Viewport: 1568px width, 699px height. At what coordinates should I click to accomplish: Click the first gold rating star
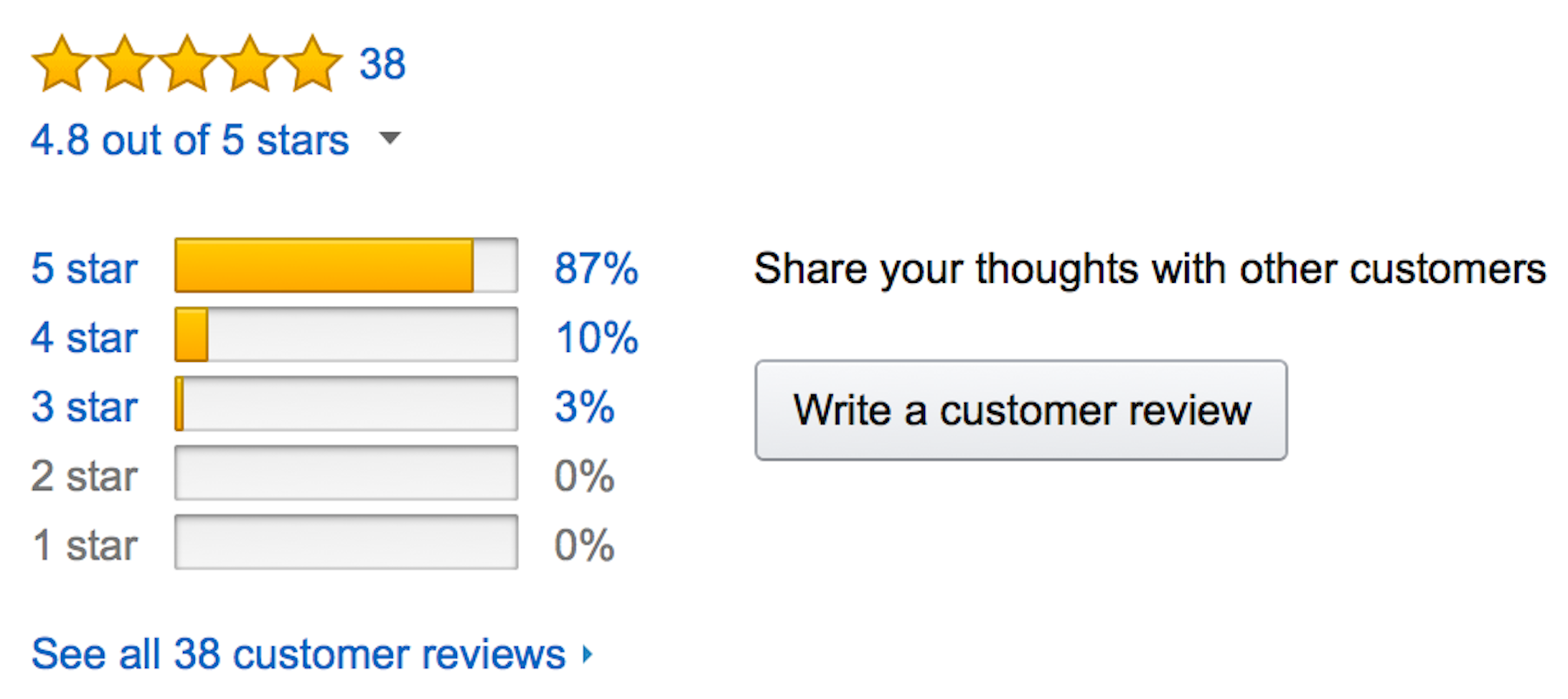pyautogui.click(x=62, y=63)
